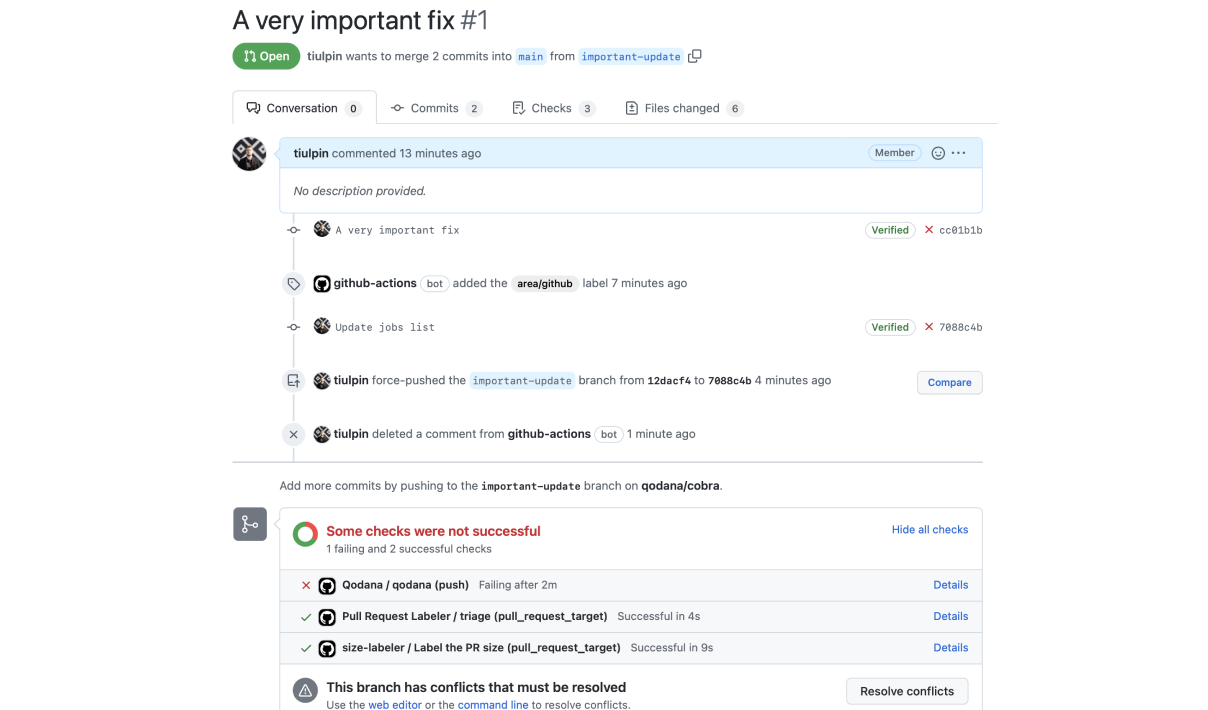This screenshot has width=1208, height=710.
Task: Click the Verified badge on the first commit
Action: click(889, 230)
